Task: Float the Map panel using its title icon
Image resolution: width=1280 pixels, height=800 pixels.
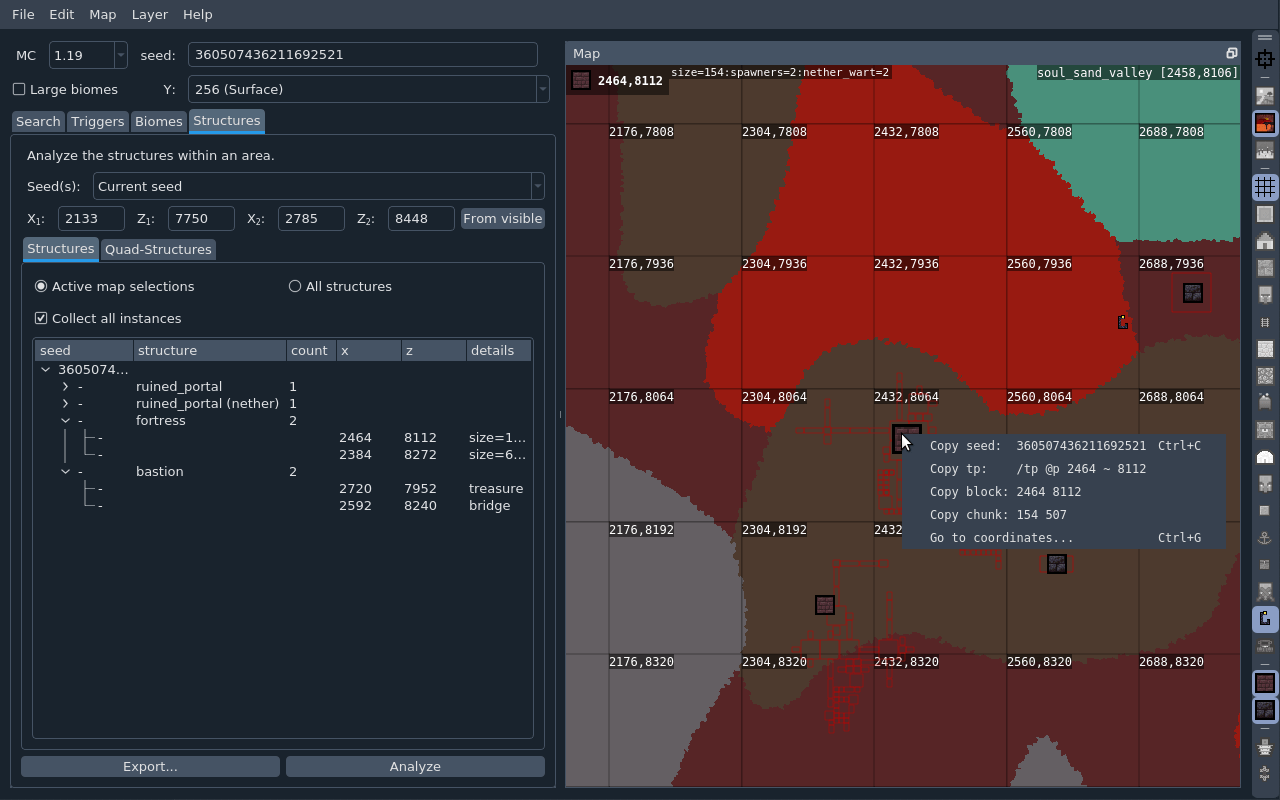Action: tap(1231, 53)
